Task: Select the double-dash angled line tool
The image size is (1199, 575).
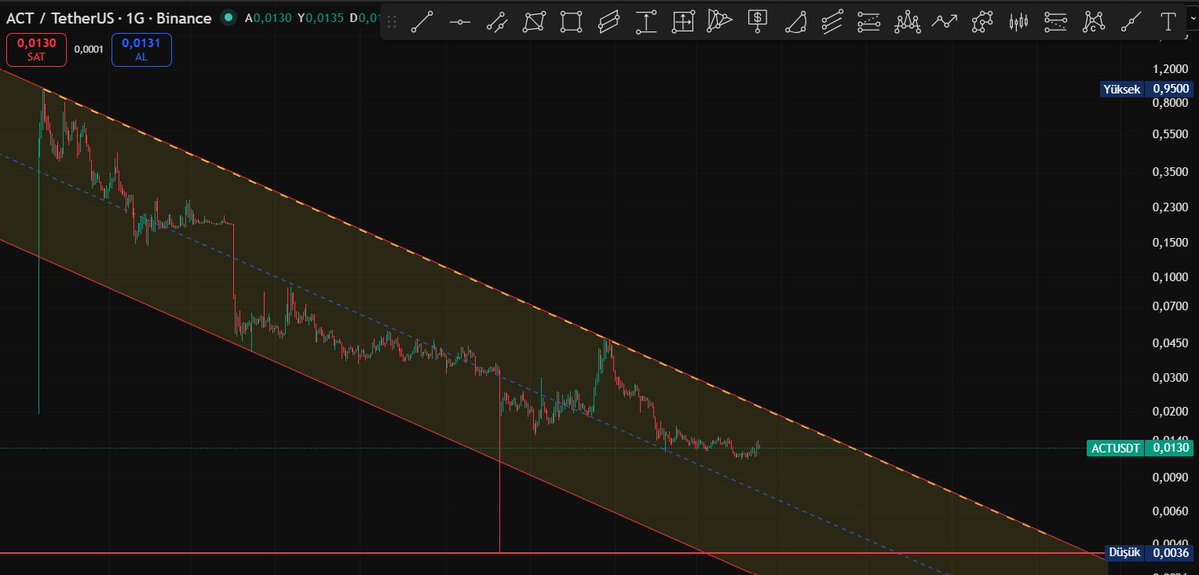Action: point(497,21)
